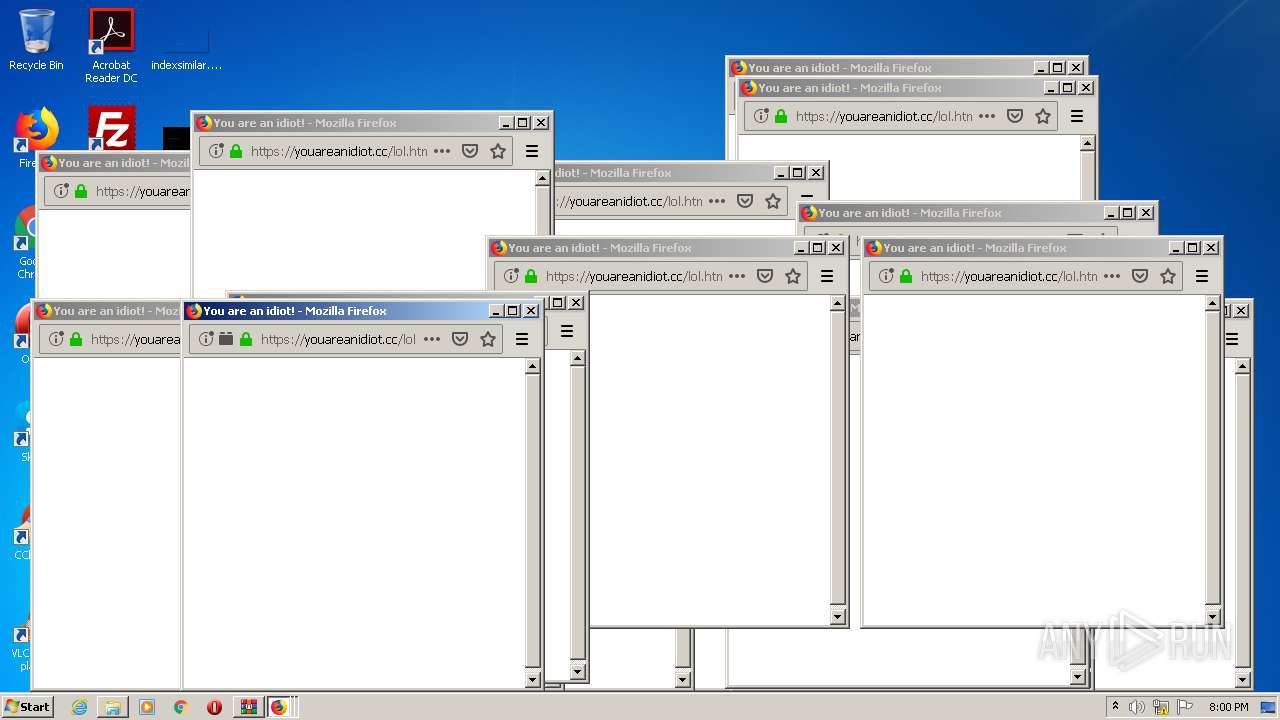Image resolution: width=1280 pixels, height=720 pixels.
Task: Bookmark the page in the front top-right Firefox window
Action: 1043,116
